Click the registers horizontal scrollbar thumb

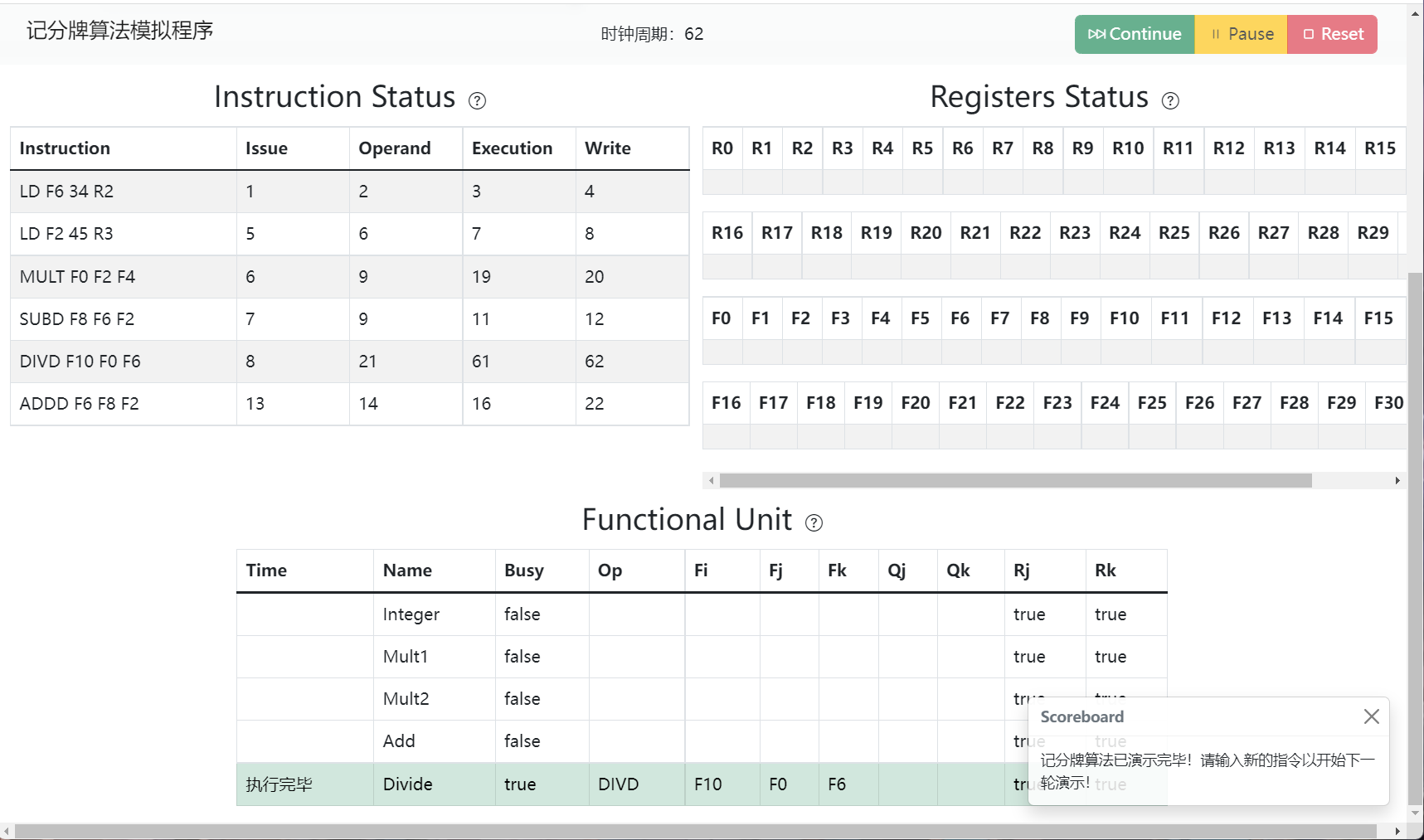pyautogui.click(x=1016, y=481)
